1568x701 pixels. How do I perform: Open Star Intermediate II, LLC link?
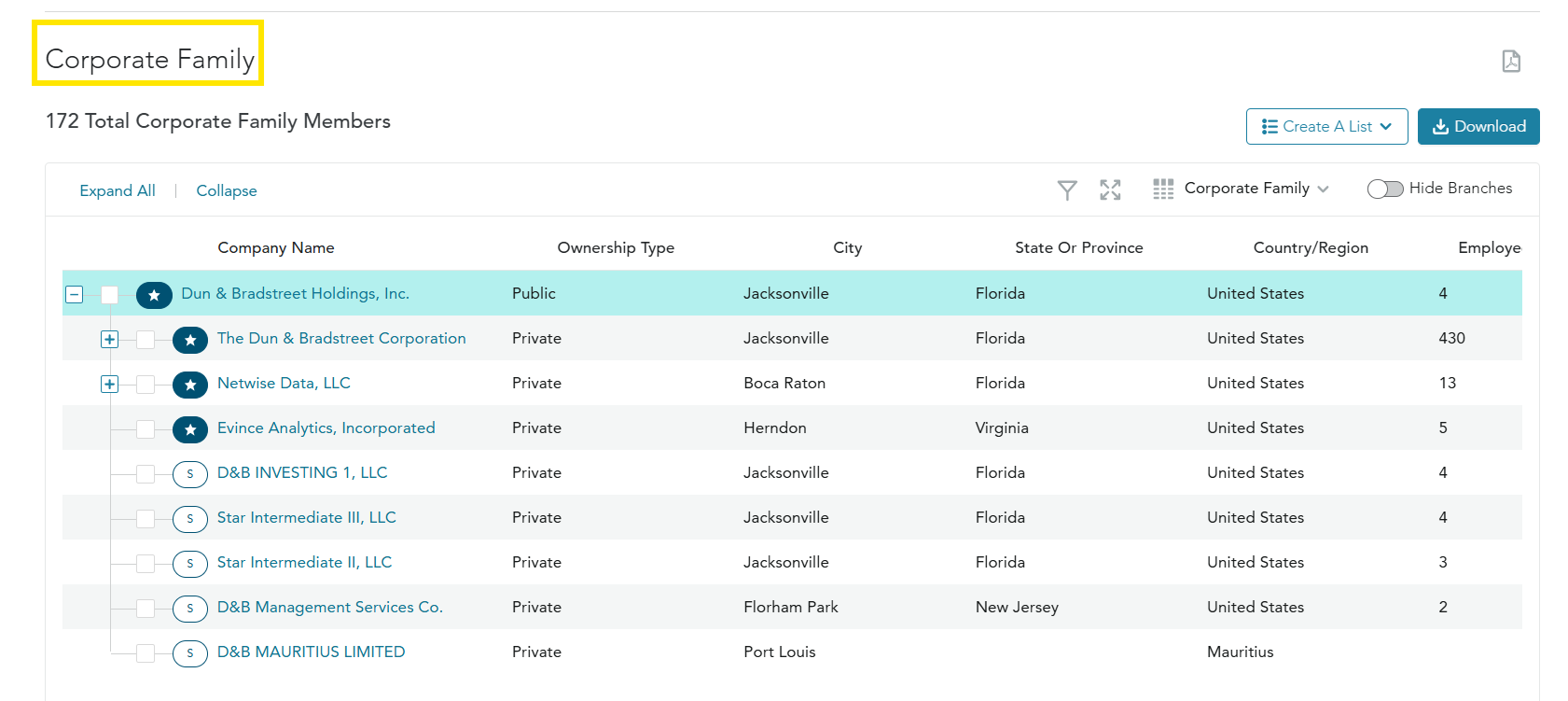[304, 562]
